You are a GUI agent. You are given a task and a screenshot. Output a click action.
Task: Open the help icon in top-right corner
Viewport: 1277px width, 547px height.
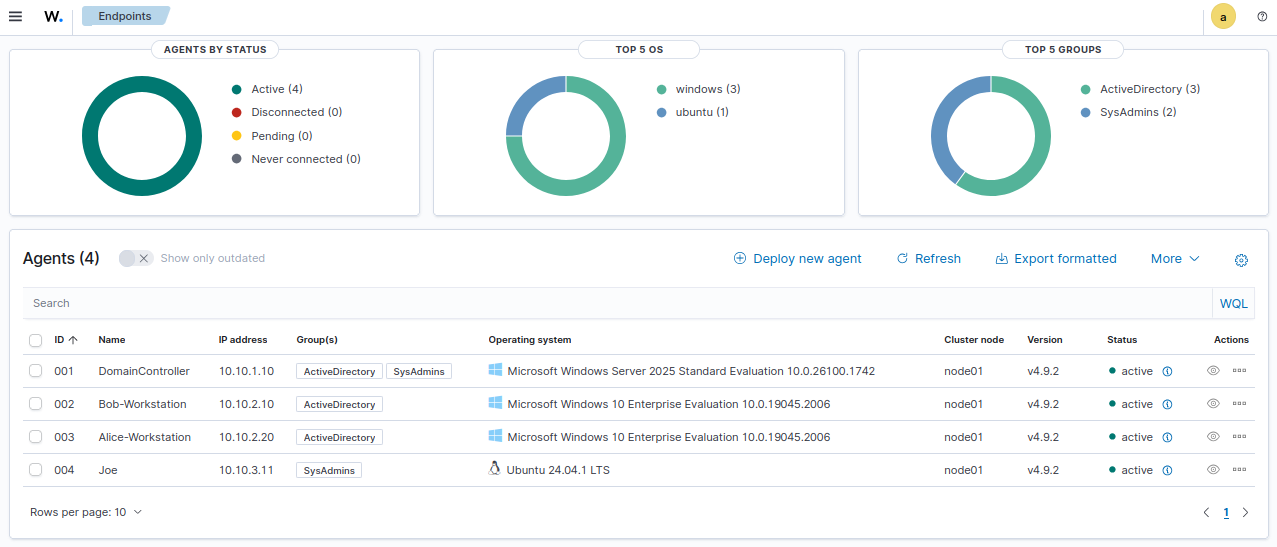[1262, 17]
